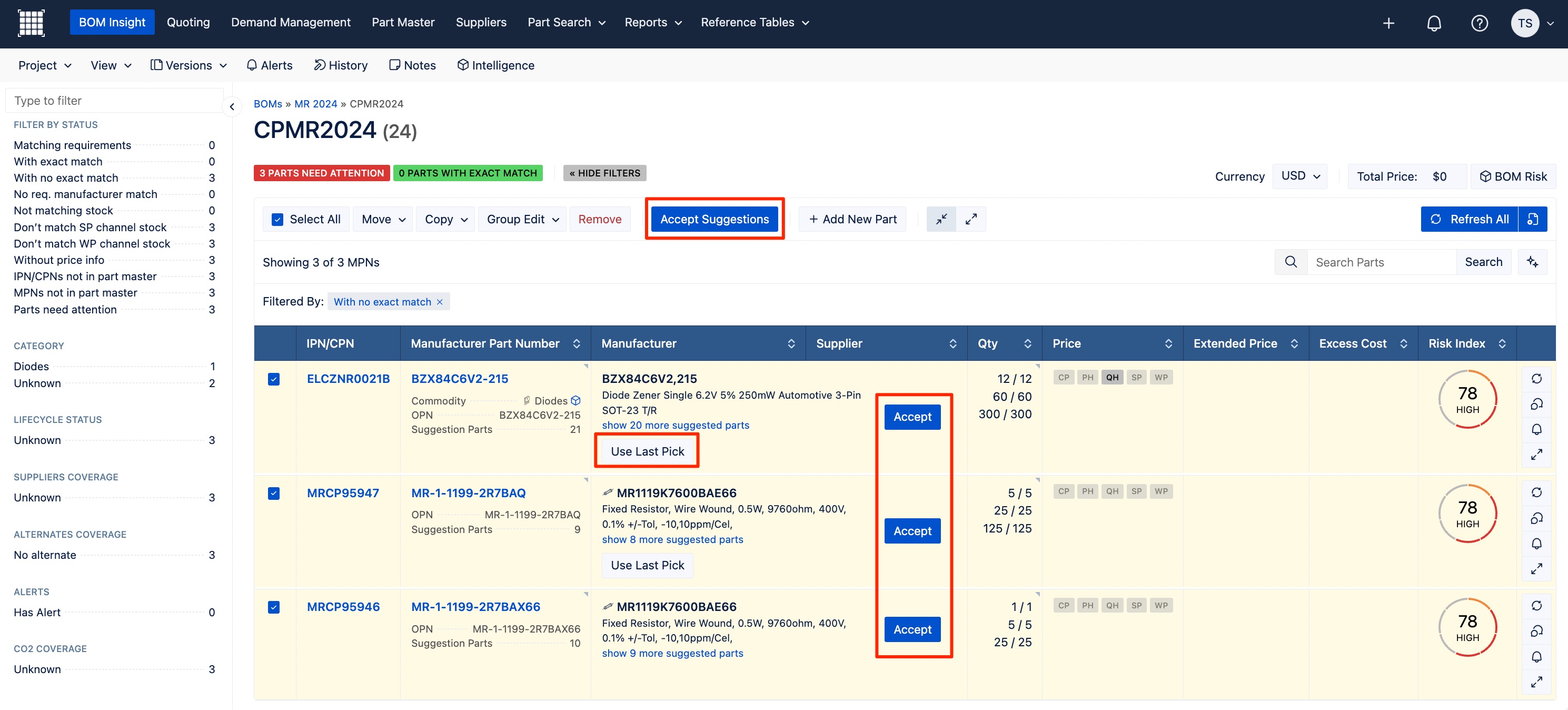Uncheck the ELCZNR0021B row checkbox
The width and height of the screenshot is (1568, 710).
[274, 379]
